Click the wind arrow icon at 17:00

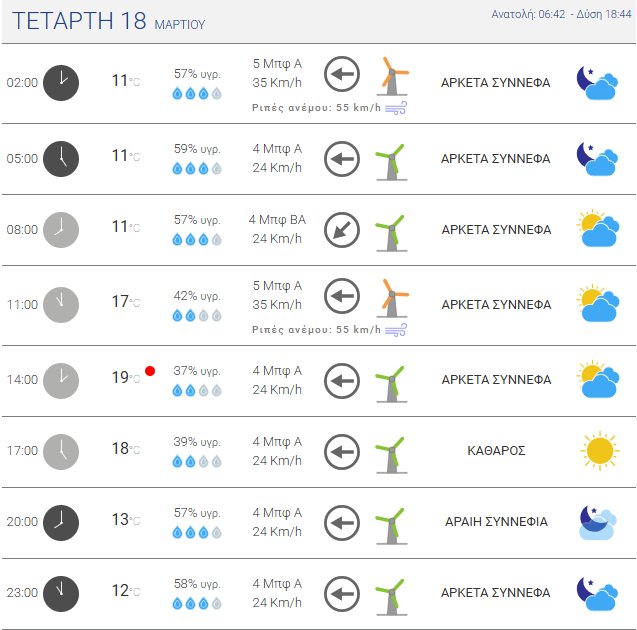click(342, 451)
